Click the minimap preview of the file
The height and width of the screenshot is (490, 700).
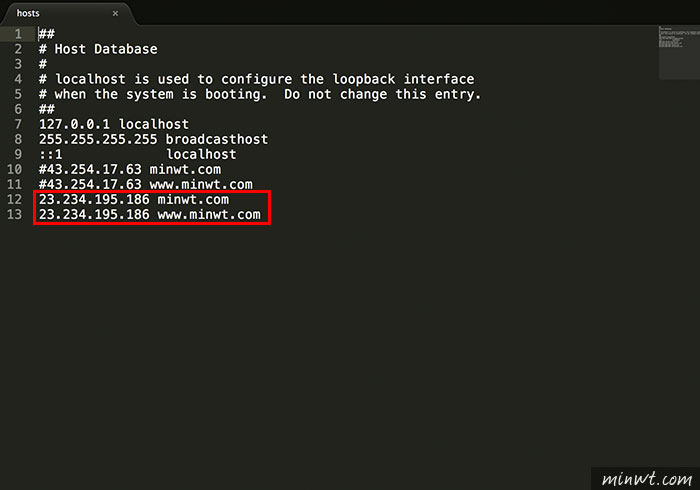click(x=679, y=53)
